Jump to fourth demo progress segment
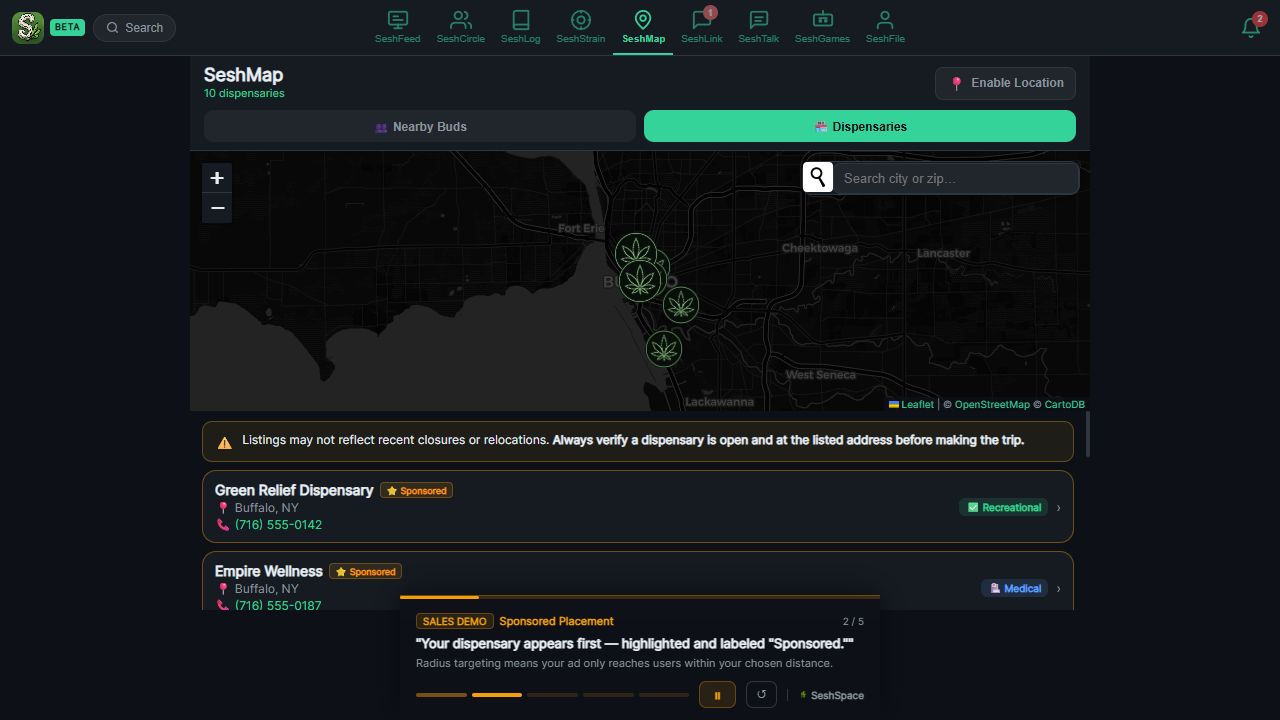The height and width of the screenshot is (720, 1280). click(608, 694)
